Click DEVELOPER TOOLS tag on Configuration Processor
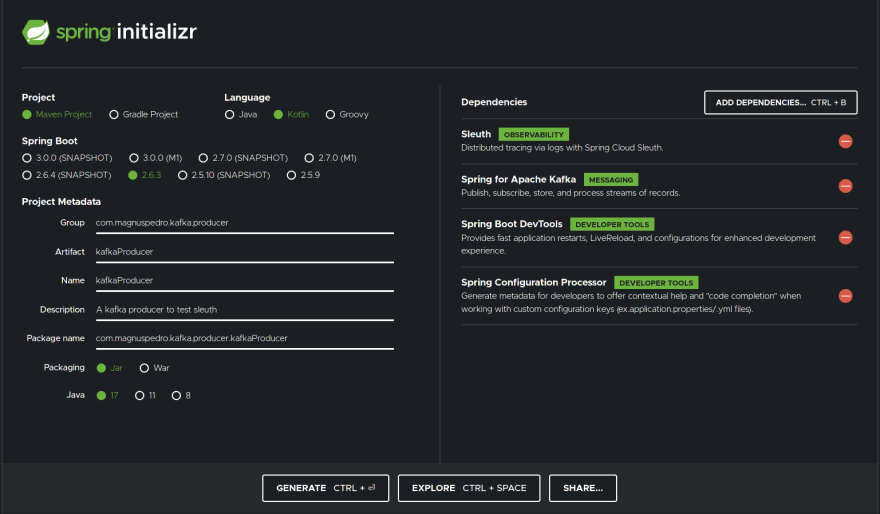Viewport: 880px width, 514px height. [656, 283]
